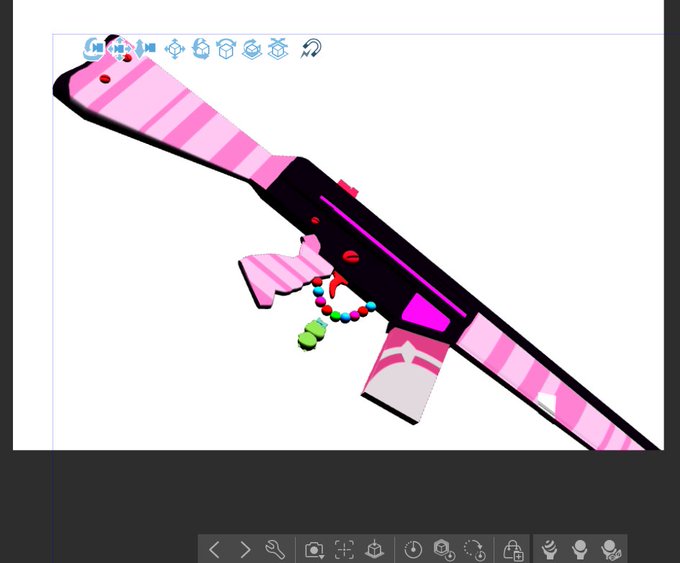The image size is (680, 563).
Task: Select the rotate object on vertical plane icon
Action: coord(226,49)
